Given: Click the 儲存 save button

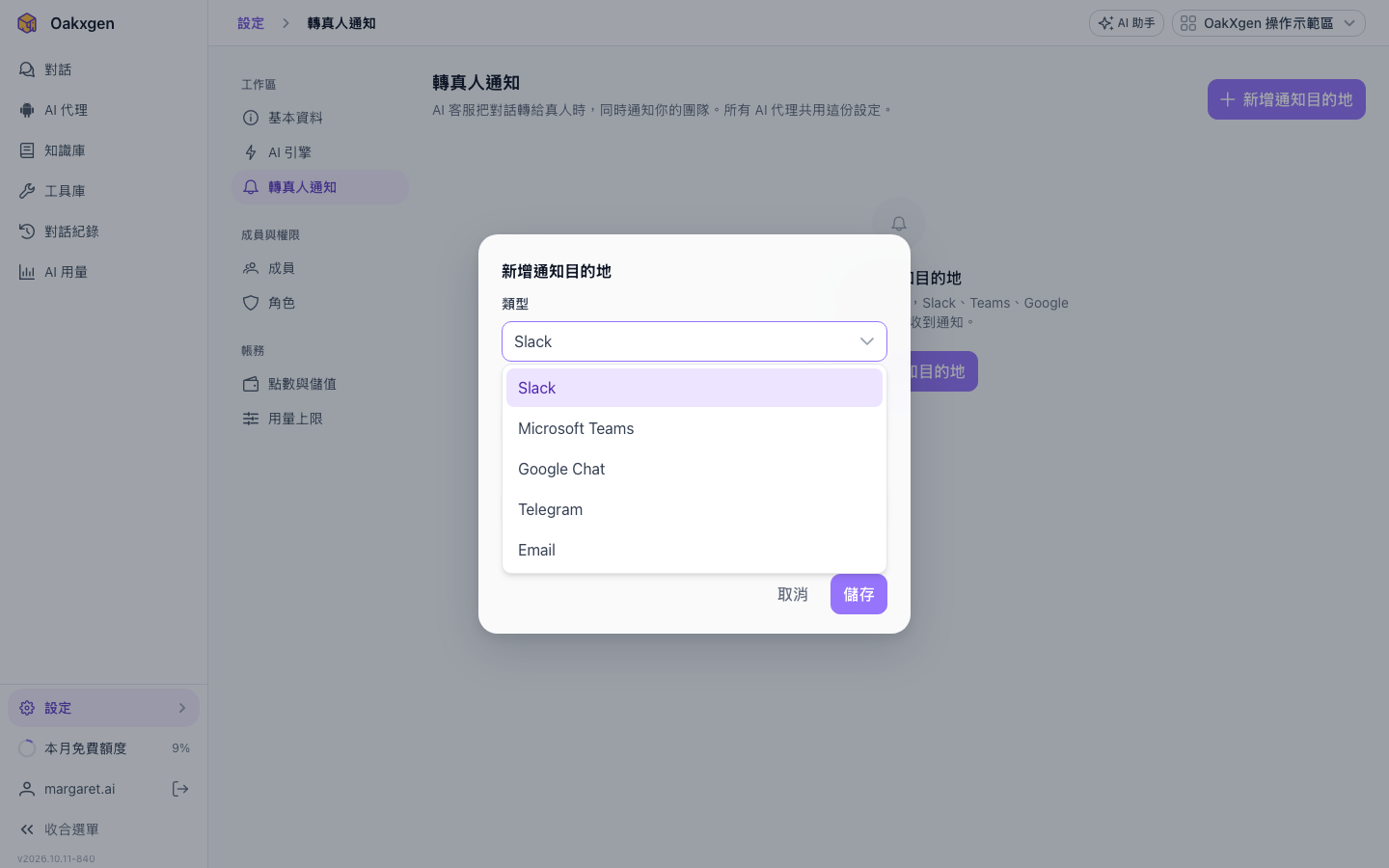Looking at the screenshot, I should pyautogui.click(x=858, y=594).
